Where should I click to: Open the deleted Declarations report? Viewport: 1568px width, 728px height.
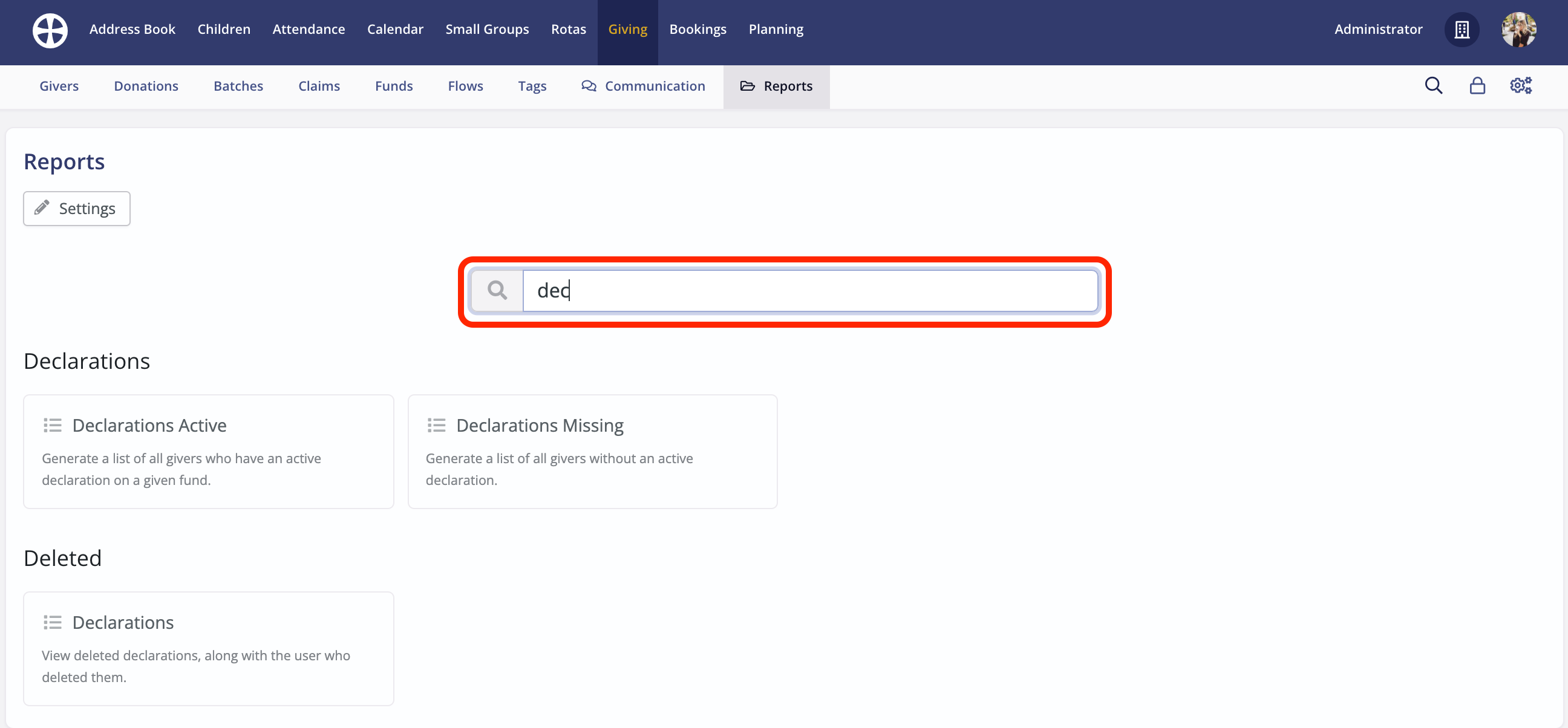pyautogui.click(x=123, y=622)
